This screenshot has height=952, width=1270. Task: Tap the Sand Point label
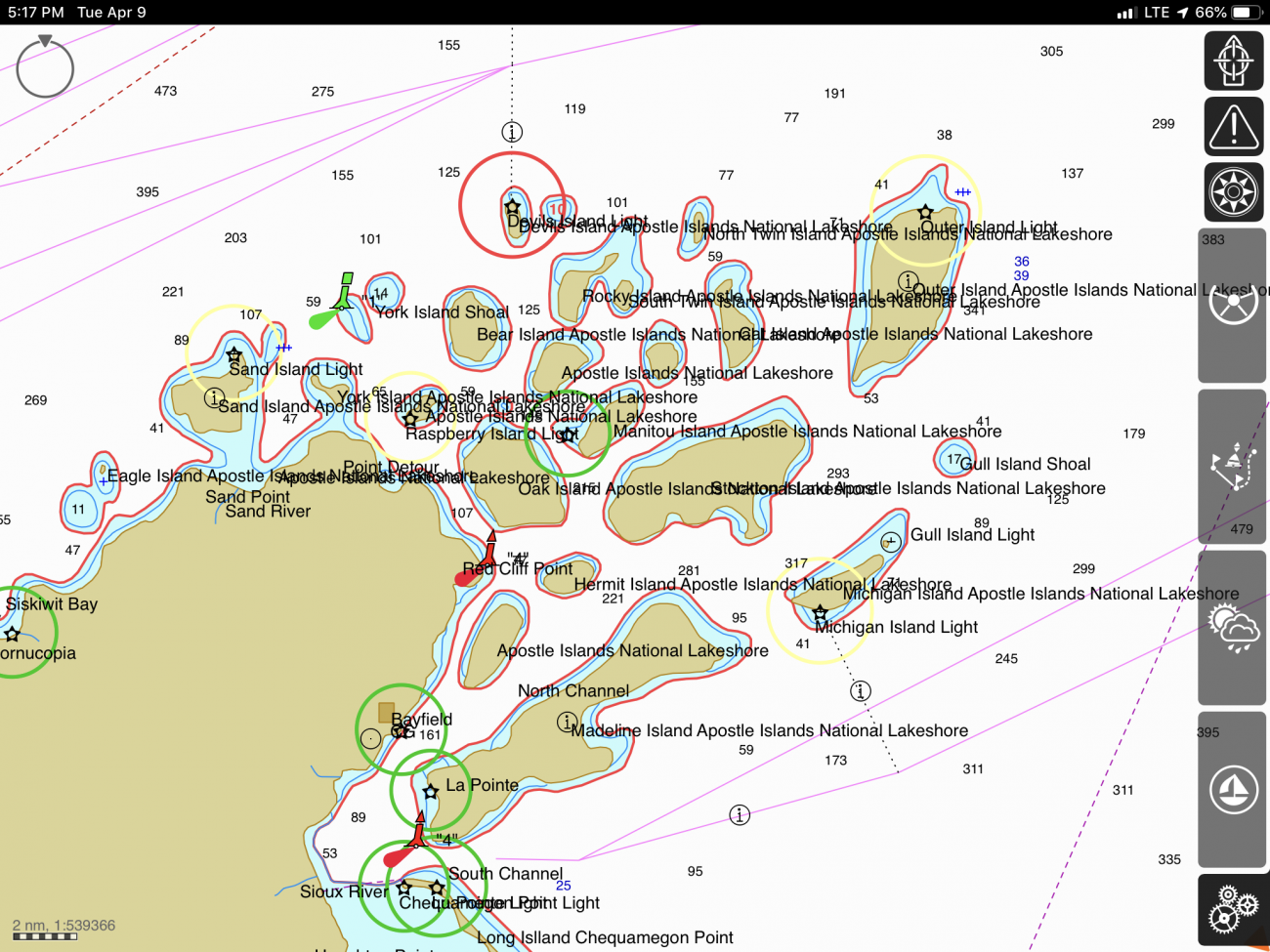[x=247, y=496]
